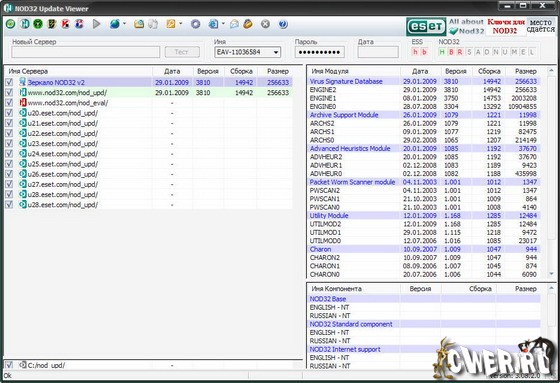The width and height of the screenshot is (560, 383).
Task: Open dropdown arrow next to key icon
Action: click(x=180, y=24)
